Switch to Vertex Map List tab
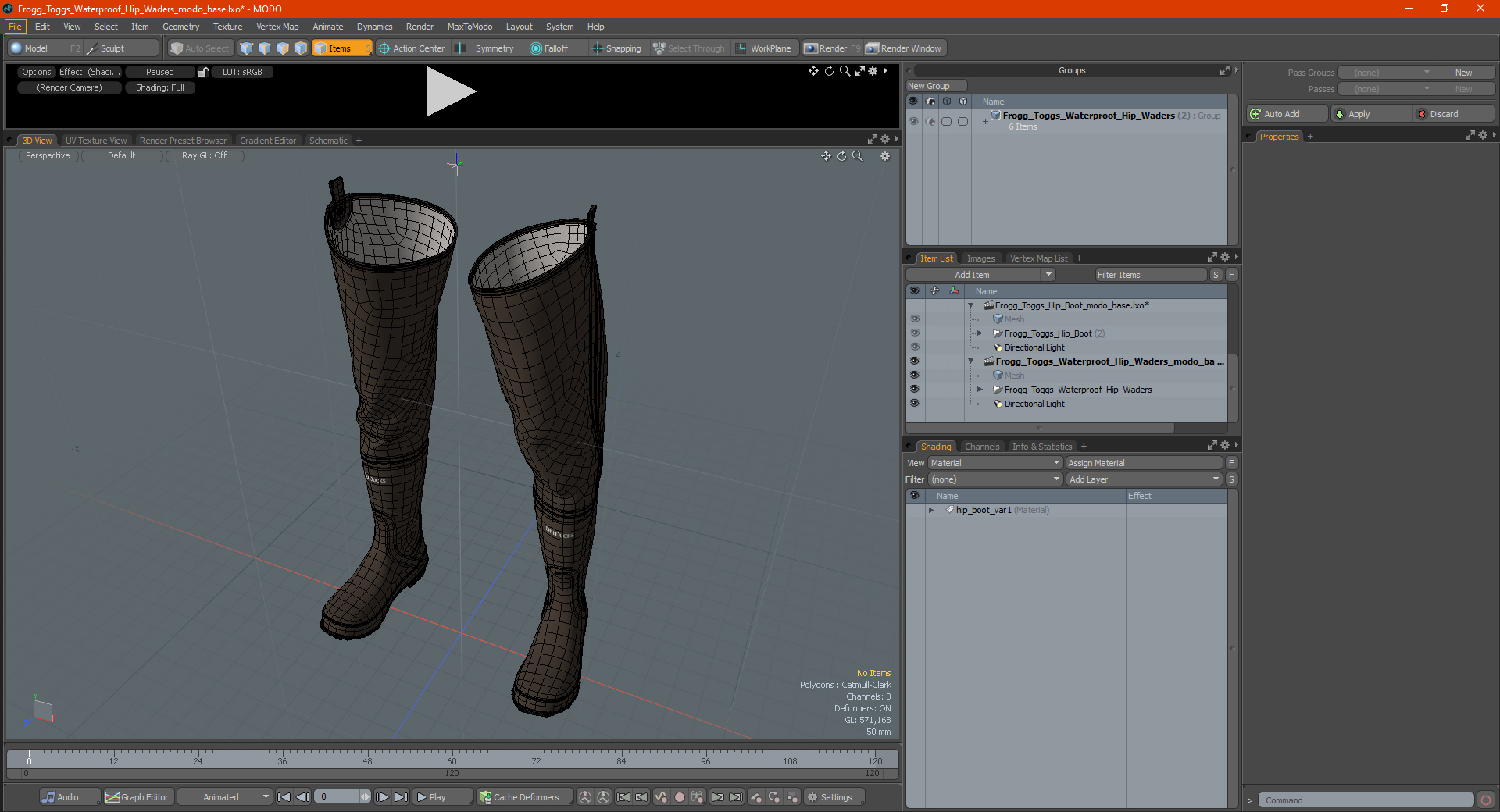This screenshot has width=1500, height=812. (x=1038, y=258)
